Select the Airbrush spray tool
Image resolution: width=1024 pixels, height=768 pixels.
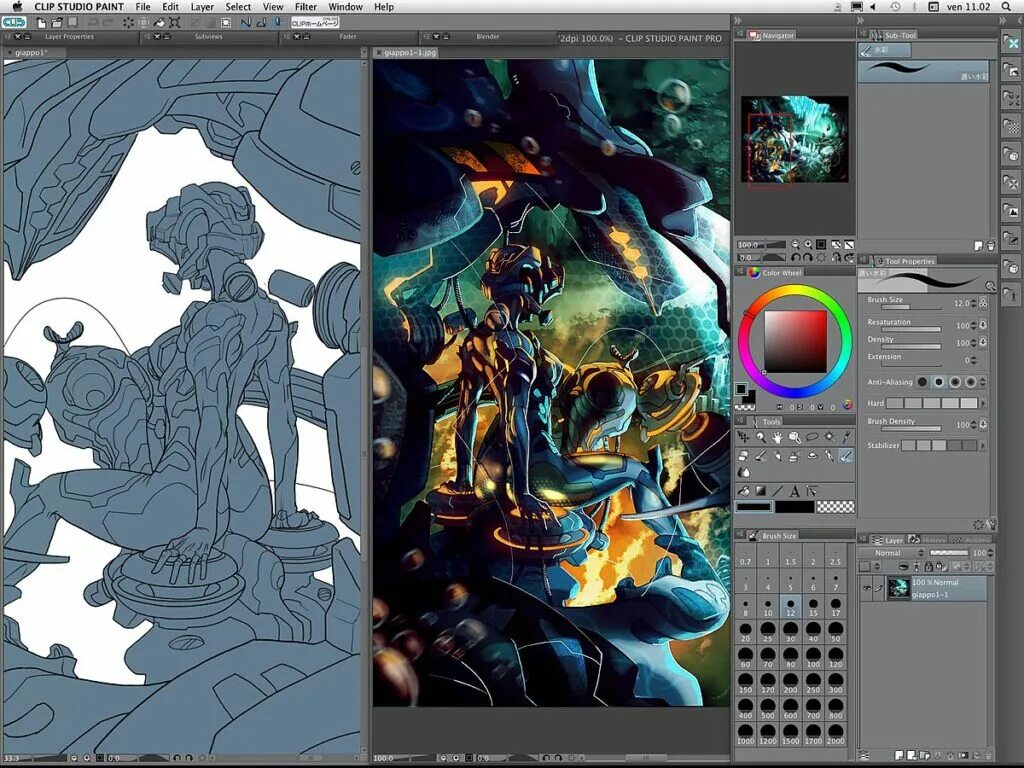[795, 456]
